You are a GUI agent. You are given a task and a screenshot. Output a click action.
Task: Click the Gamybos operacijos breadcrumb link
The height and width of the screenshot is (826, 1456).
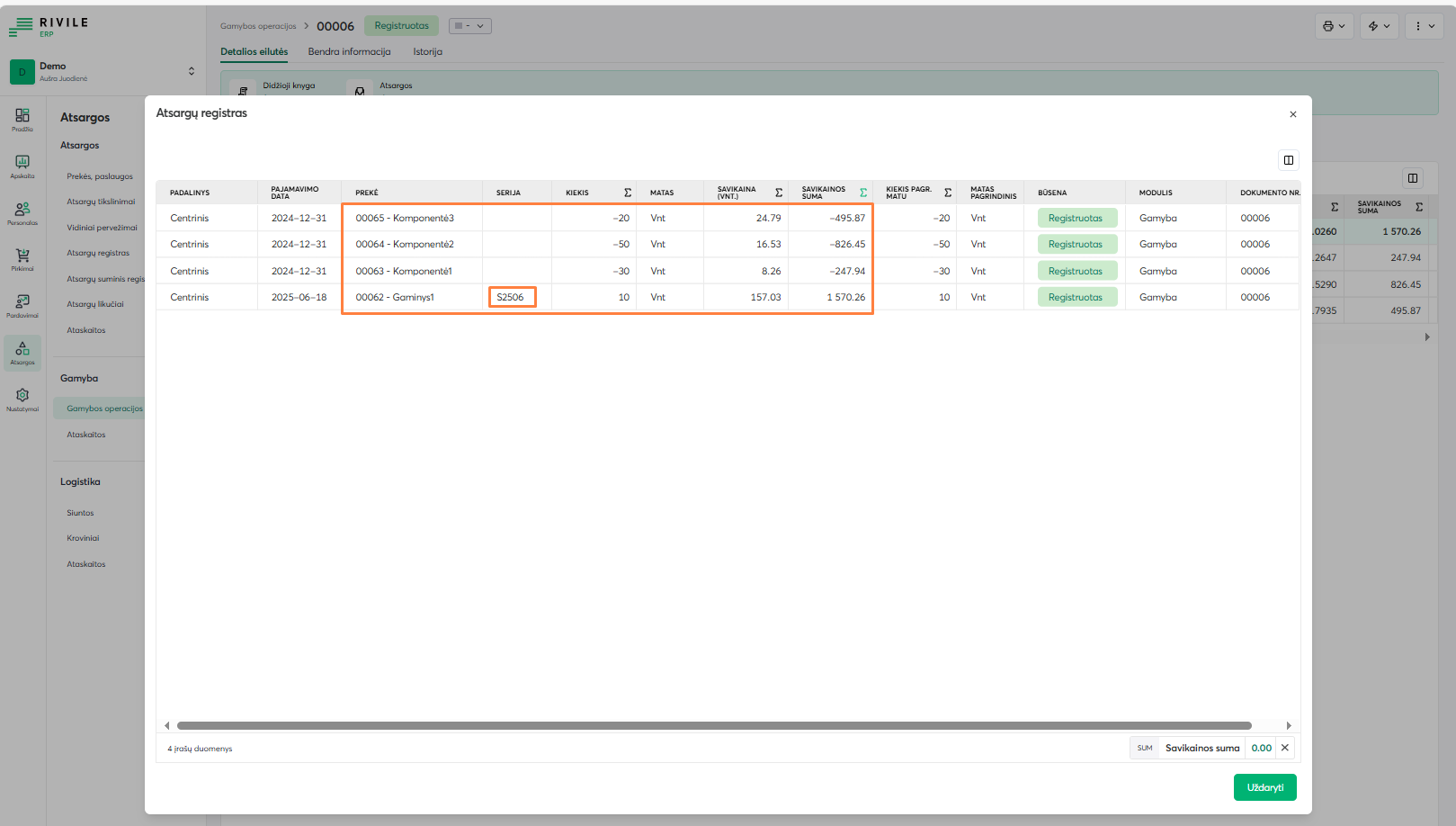coord(258,26)
